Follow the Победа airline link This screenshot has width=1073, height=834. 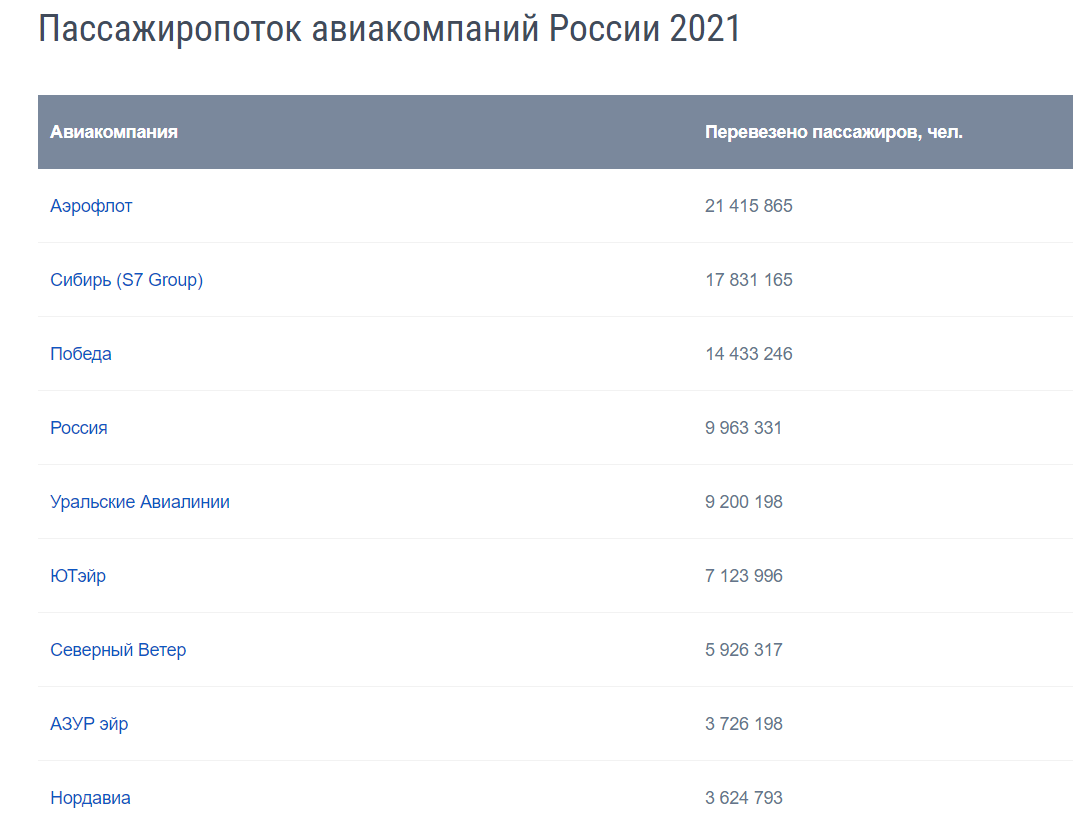(81, 354)
